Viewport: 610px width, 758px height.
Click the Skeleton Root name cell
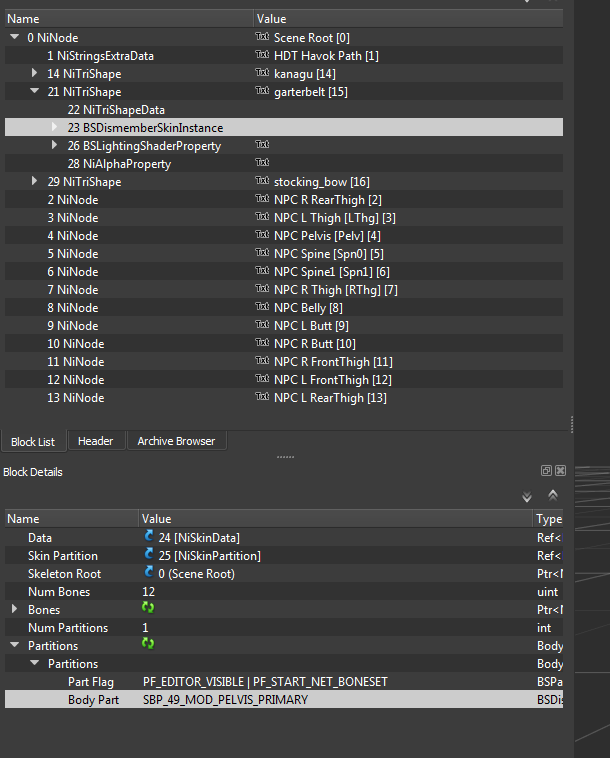click(64, 574)
